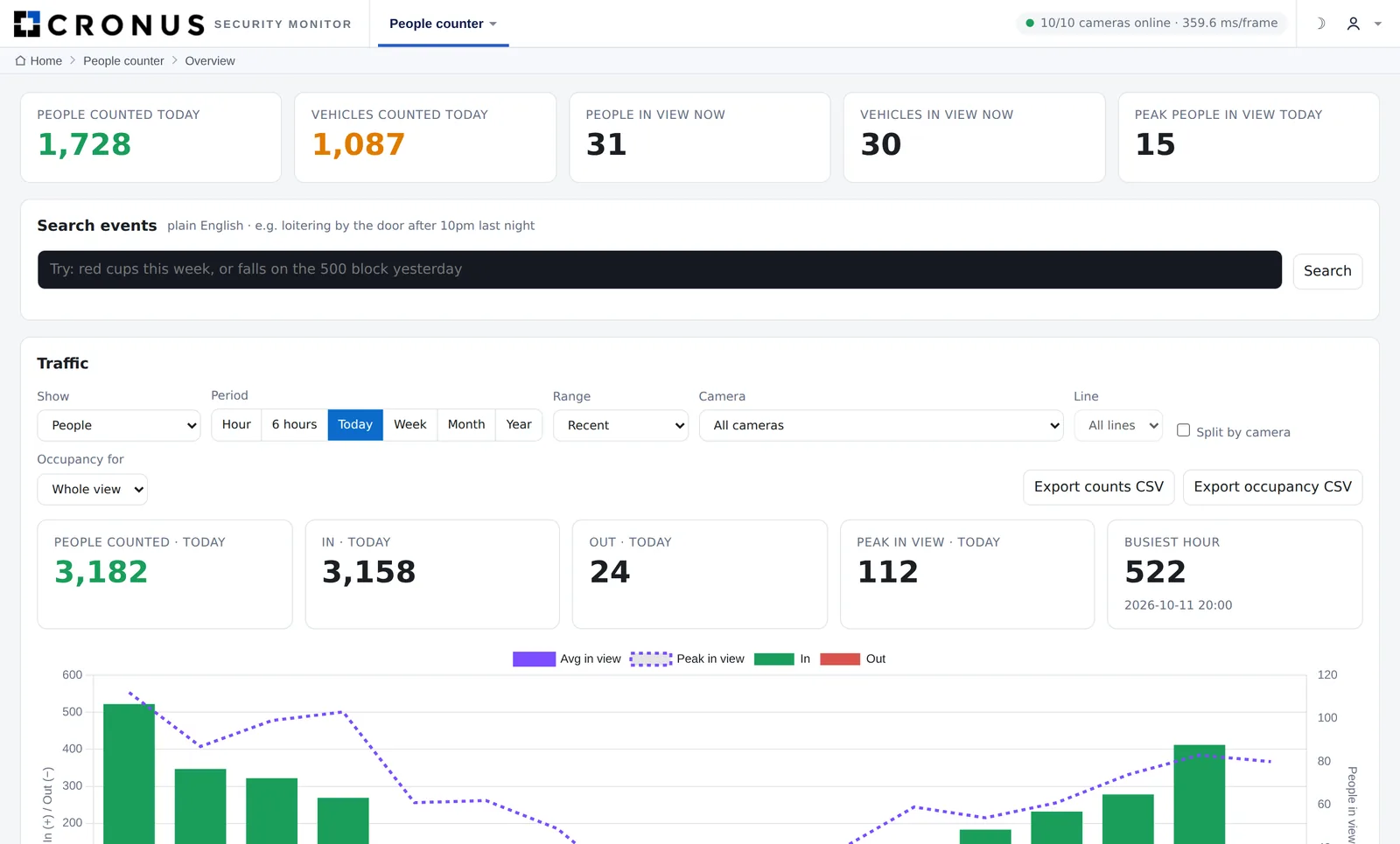
Task: Select the 6 hours period
Action: [x=294, y=424]
